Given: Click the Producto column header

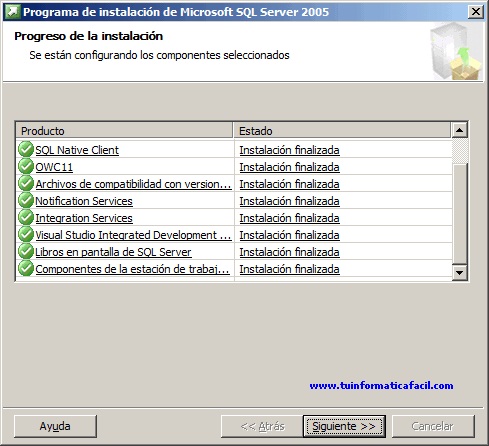Looking at the screenshot, I should [124, 130].
